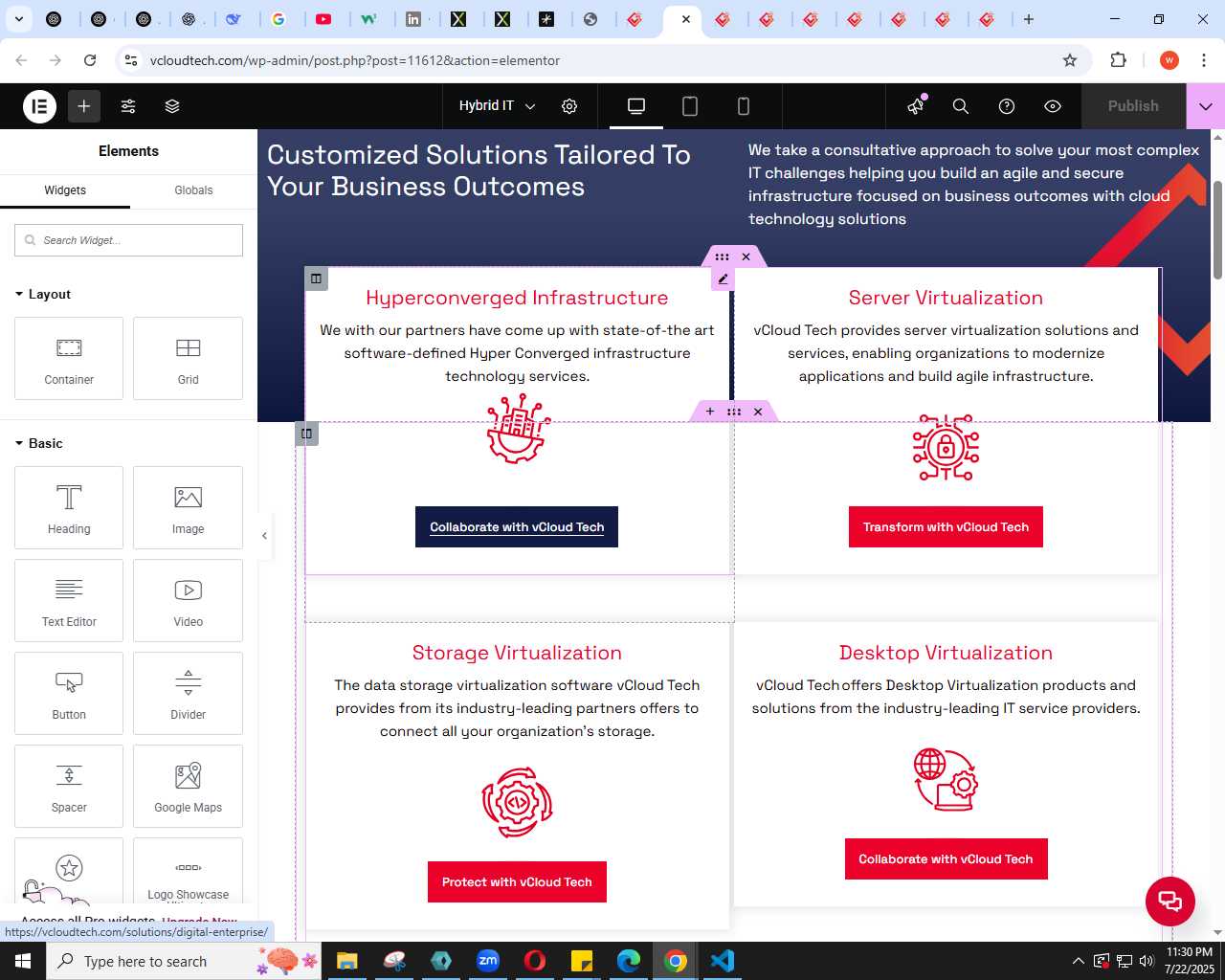The height and width of the screenshot is (980, 1225).
Task: Click lower container's drag handle
Action: [x=734, y=412]
